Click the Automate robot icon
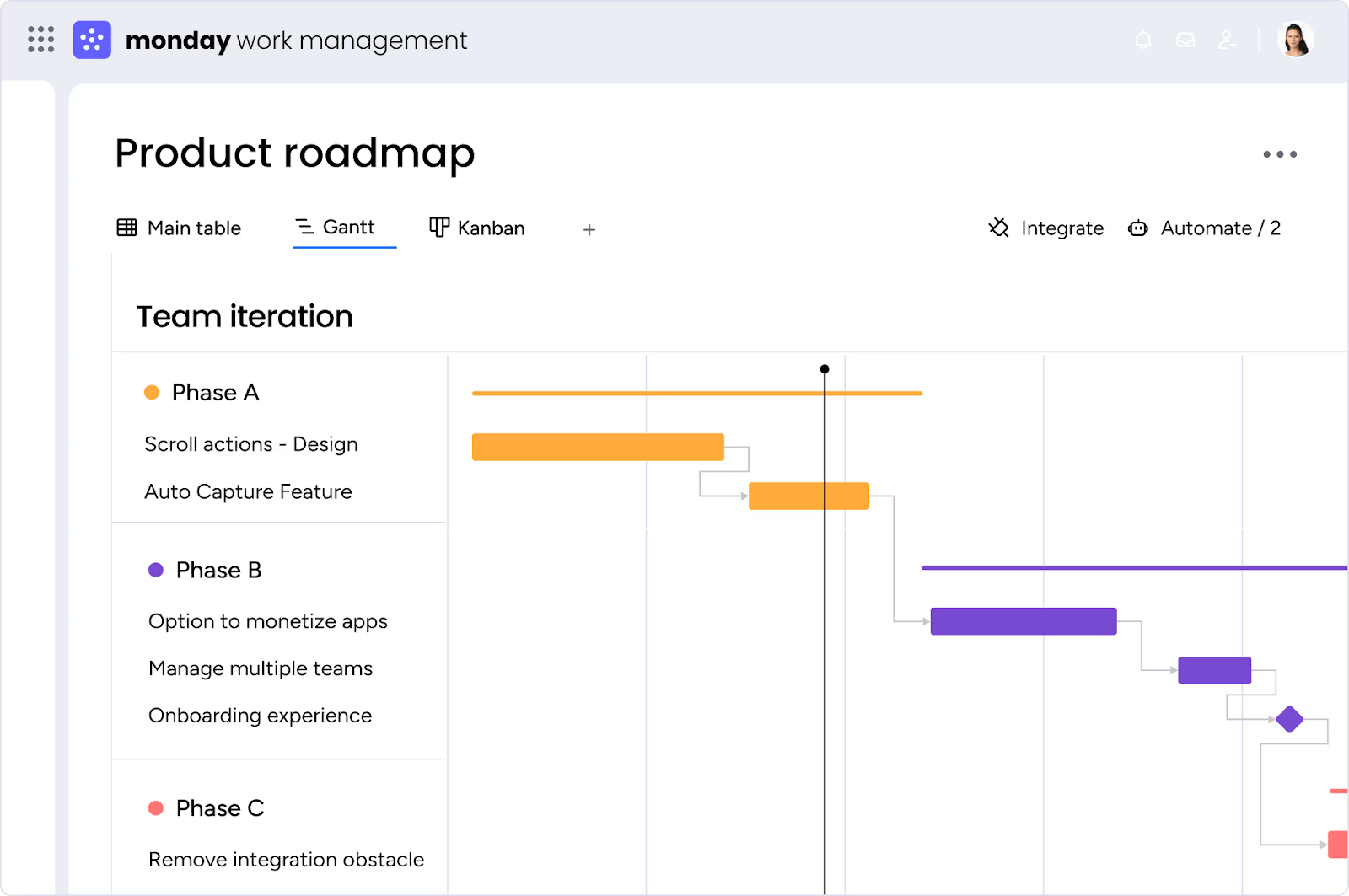 (x=1137, y=228)
